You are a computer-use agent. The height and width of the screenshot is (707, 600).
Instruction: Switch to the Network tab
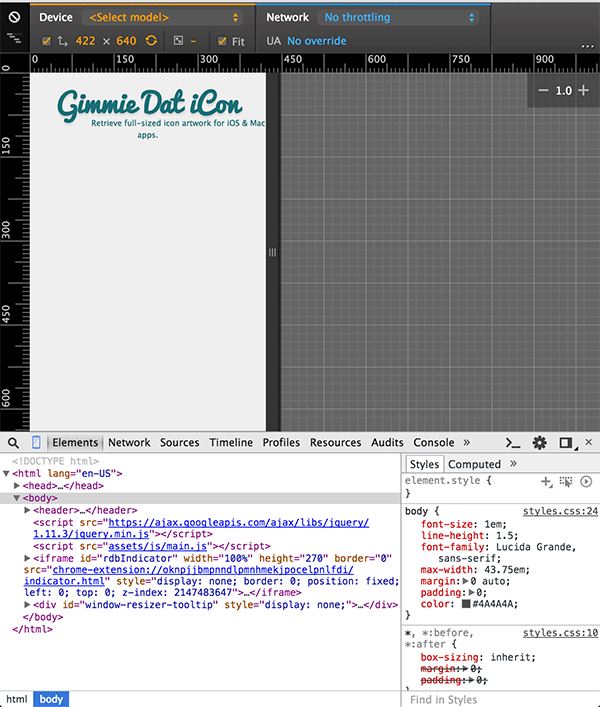click(x=129, y=442)
